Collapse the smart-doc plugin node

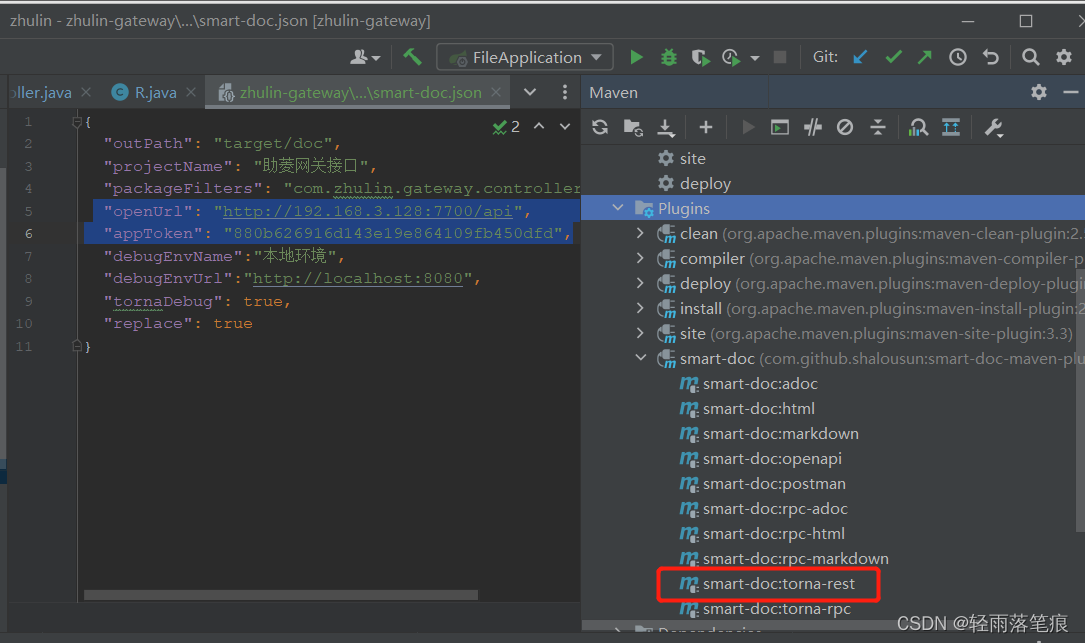(x=641, y=358)
